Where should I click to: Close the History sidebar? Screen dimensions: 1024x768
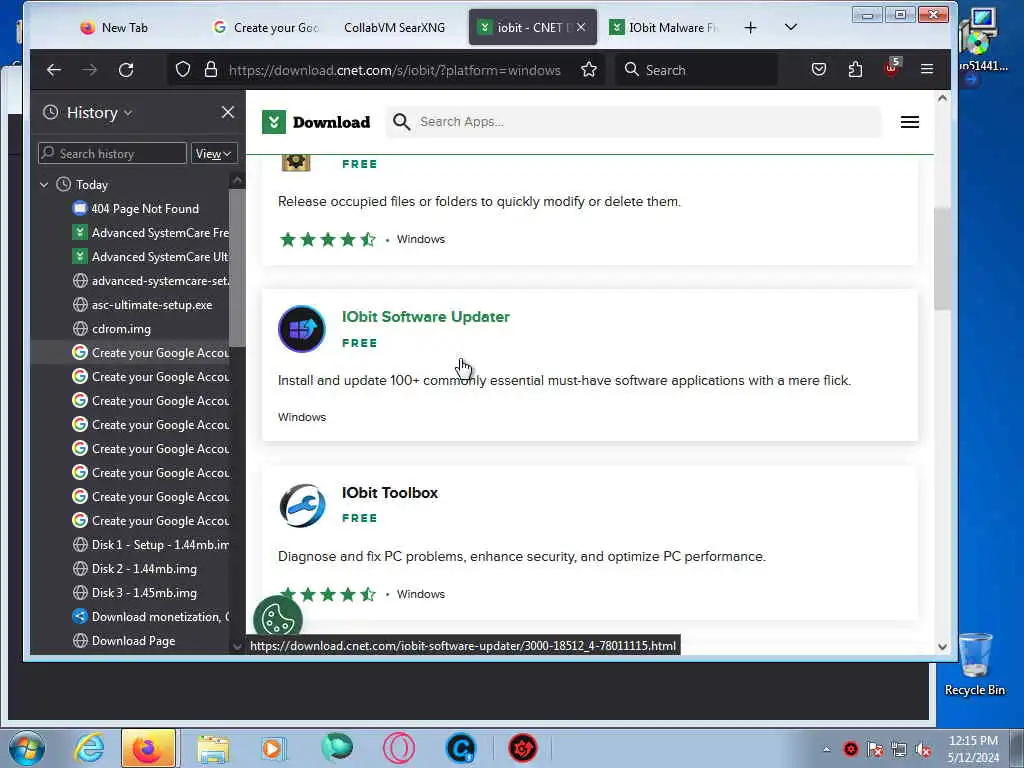click(227, 112)
